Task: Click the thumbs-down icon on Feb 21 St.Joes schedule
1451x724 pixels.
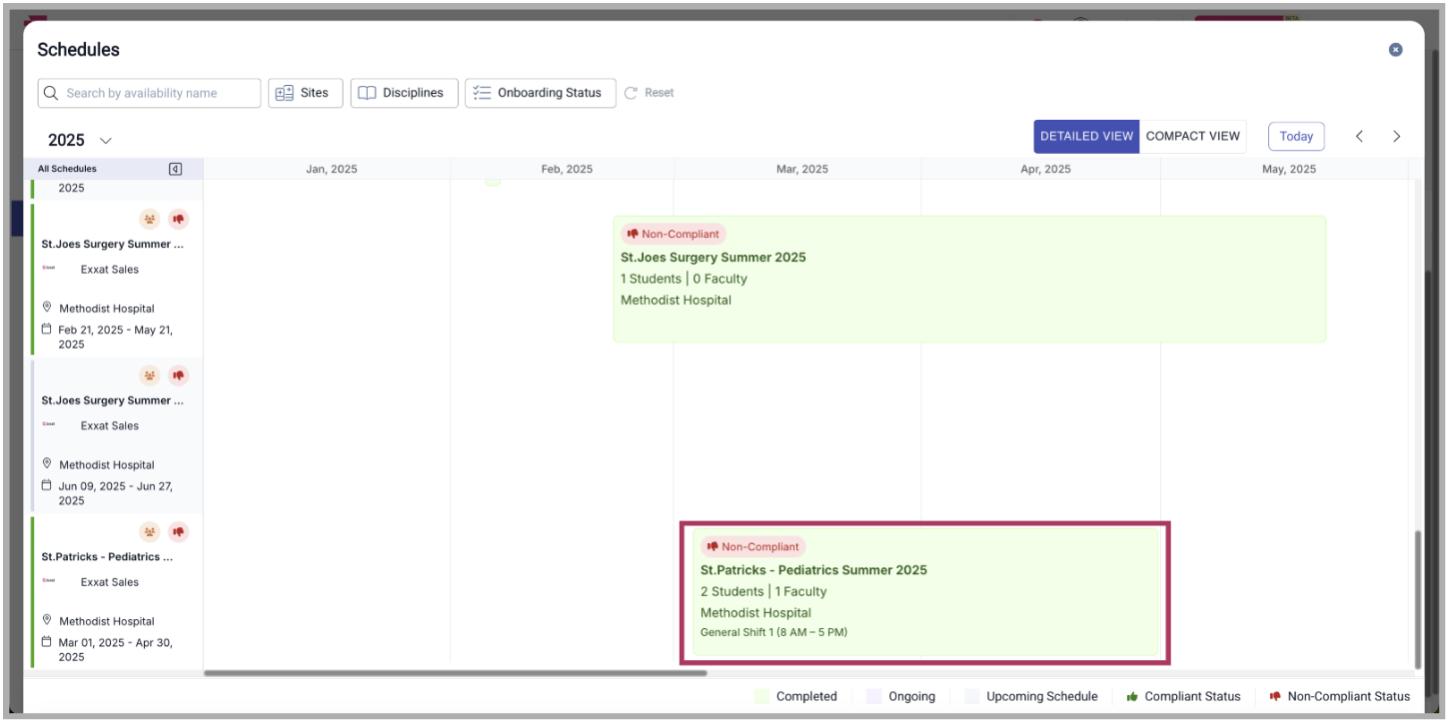Action: pos(178,219)
